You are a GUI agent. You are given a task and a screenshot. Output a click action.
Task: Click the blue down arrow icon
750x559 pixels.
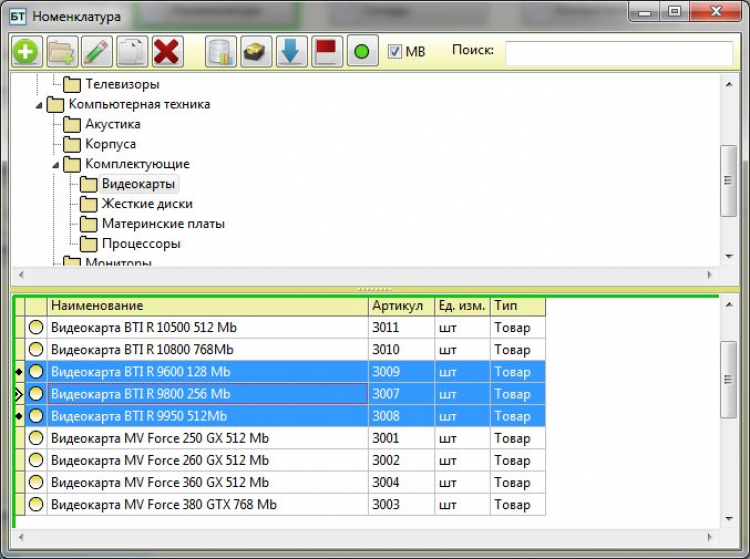pyautogui.click(x=291, y=51)
